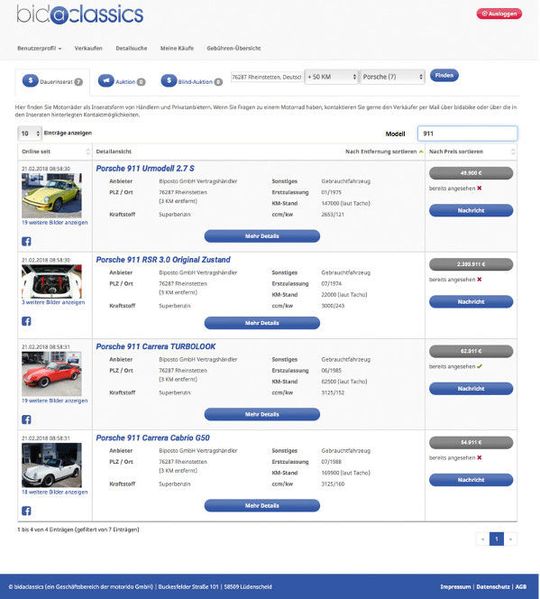
Task: Click the engine bay thumbnail
Action: coord(52,282)
